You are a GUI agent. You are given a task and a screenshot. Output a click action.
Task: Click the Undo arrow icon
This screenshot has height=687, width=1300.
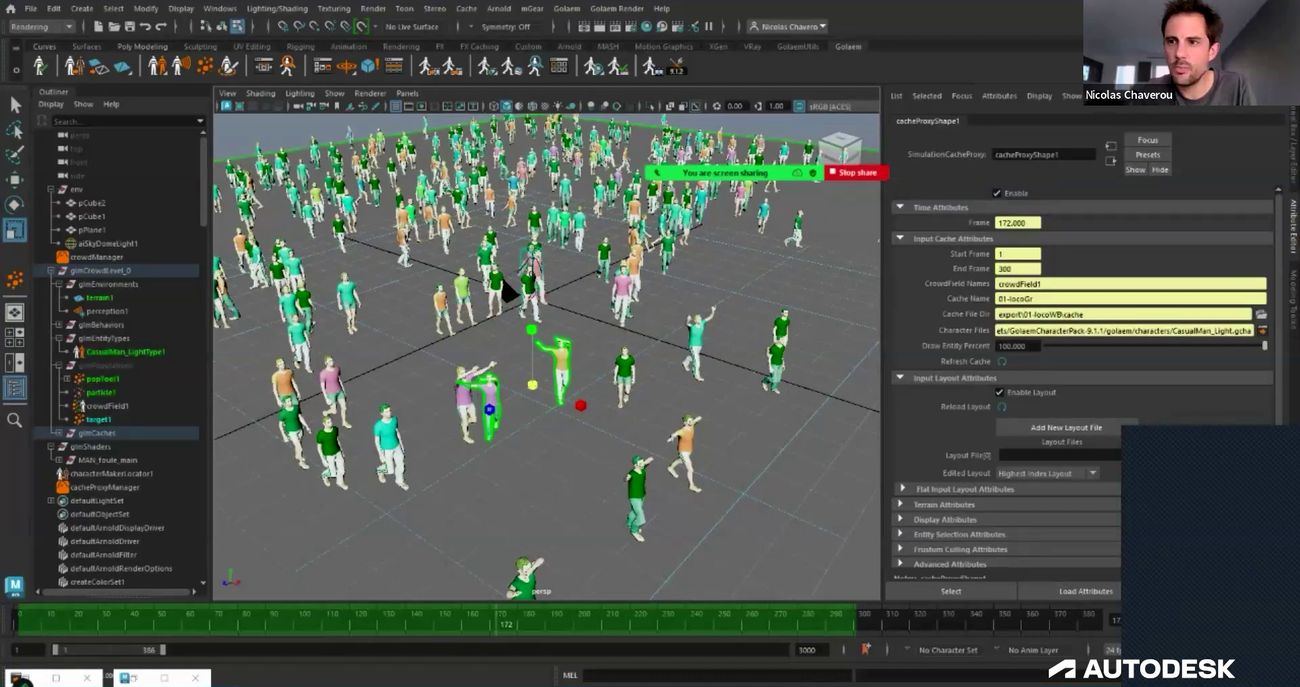tap(147, 27)
